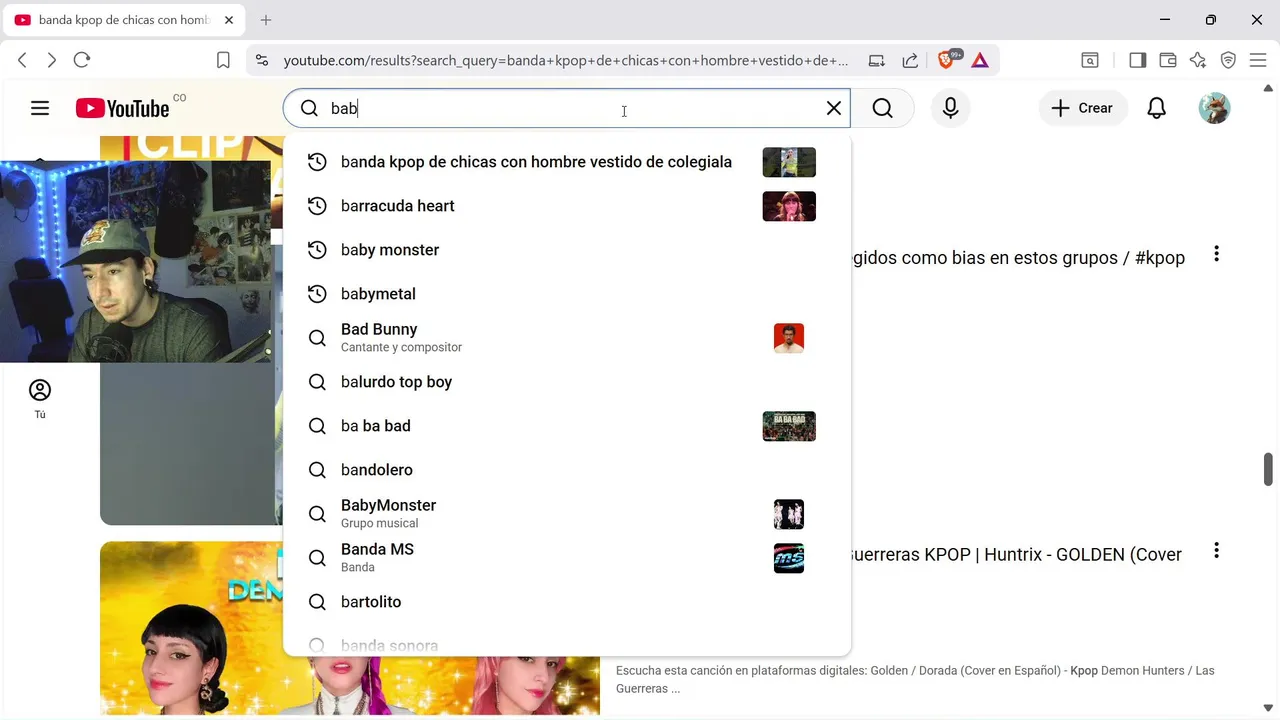Open thumbnail next to 'barracuda heart' suggestion

pyautogui.click(x=789, y=206)
